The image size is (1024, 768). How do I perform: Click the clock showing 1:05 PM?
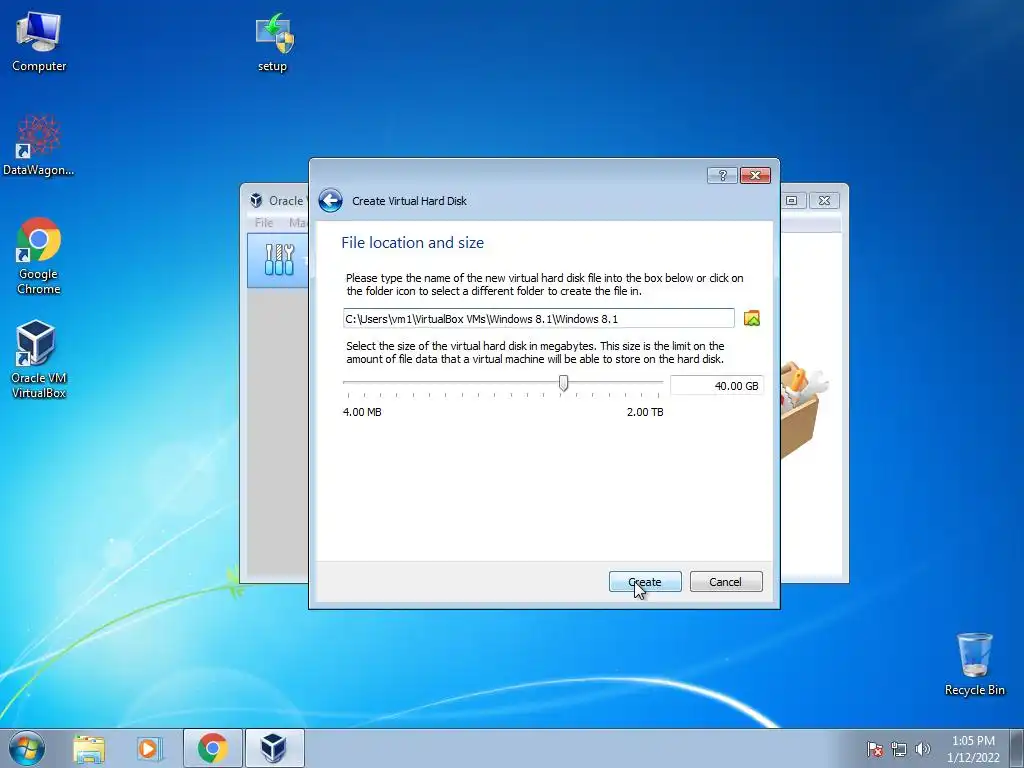pyautogui.click(x=973, y=741)
